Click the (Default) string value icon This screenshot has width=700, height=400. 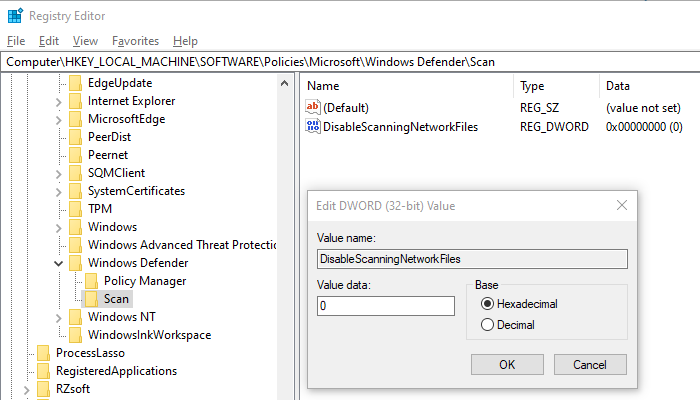click(x=313, y=107)
